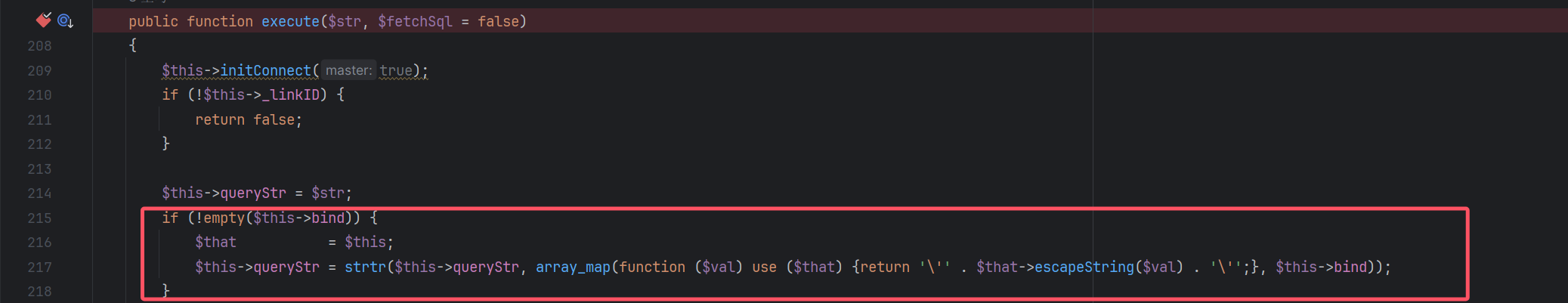This screenshot has height=303, width=1568.
Task: Click the array_map function name
Action: pos(573,267)
